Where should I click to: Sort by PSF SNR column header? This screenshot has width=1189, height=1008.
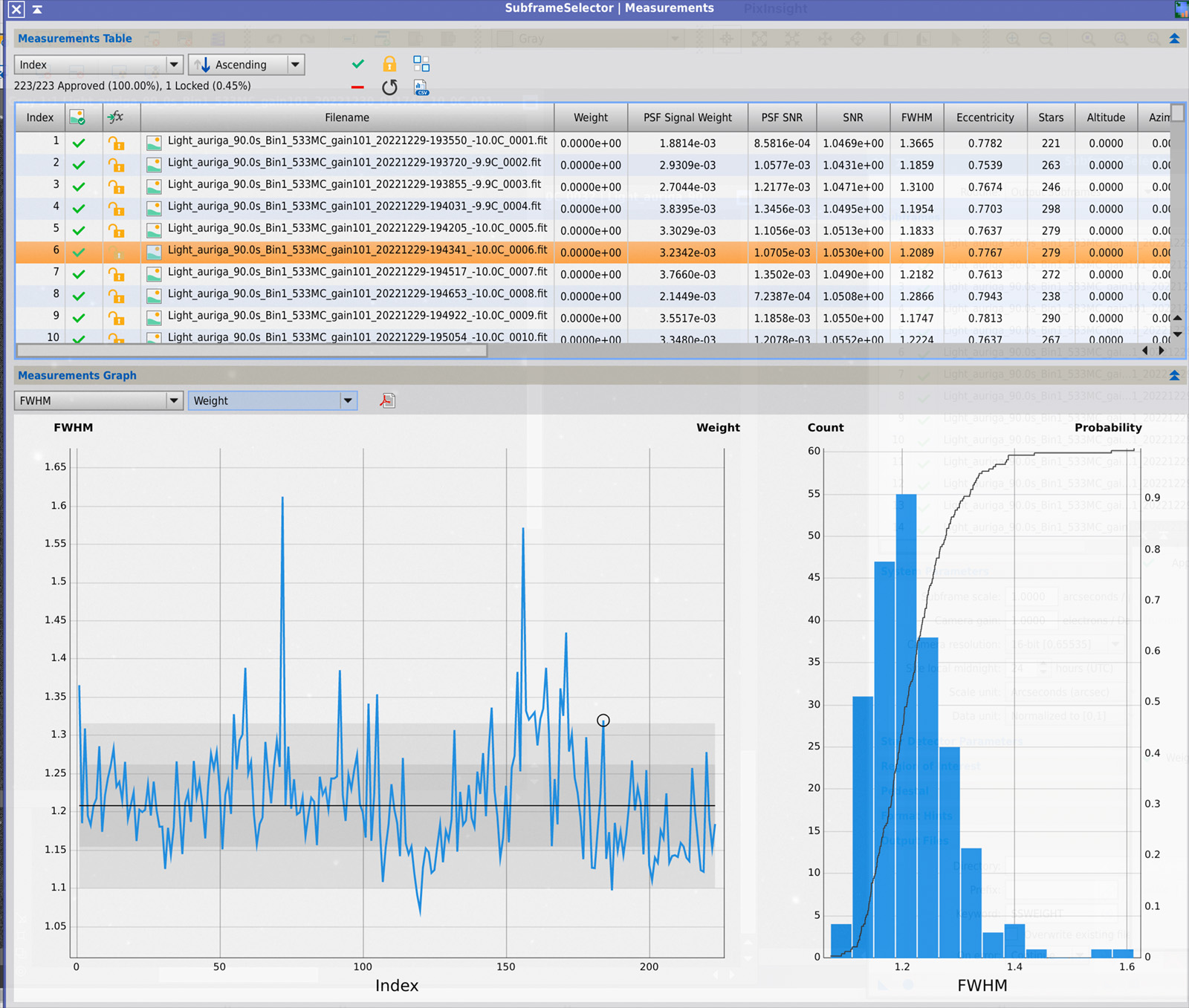click(x=782, y=117)
